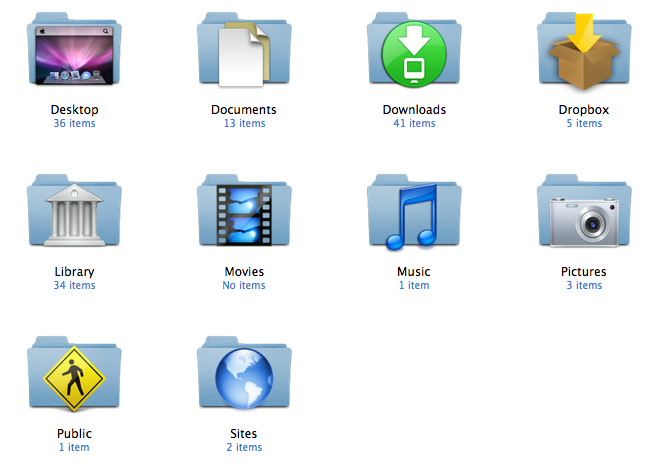
Task: Click the "5 items" count text
Action: pyautogui.click(x=584, y=123)
